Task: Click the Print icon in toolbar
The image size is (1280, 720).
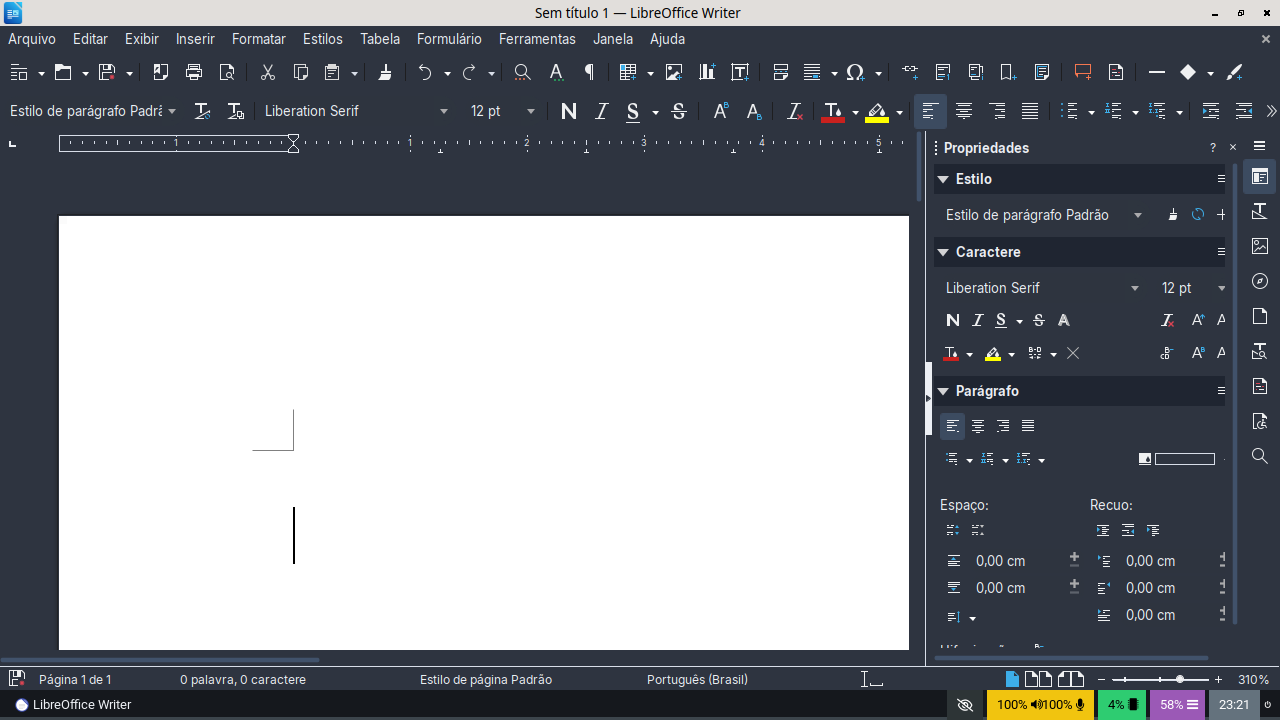Action: pyautogui.click(x=194, y=72)
